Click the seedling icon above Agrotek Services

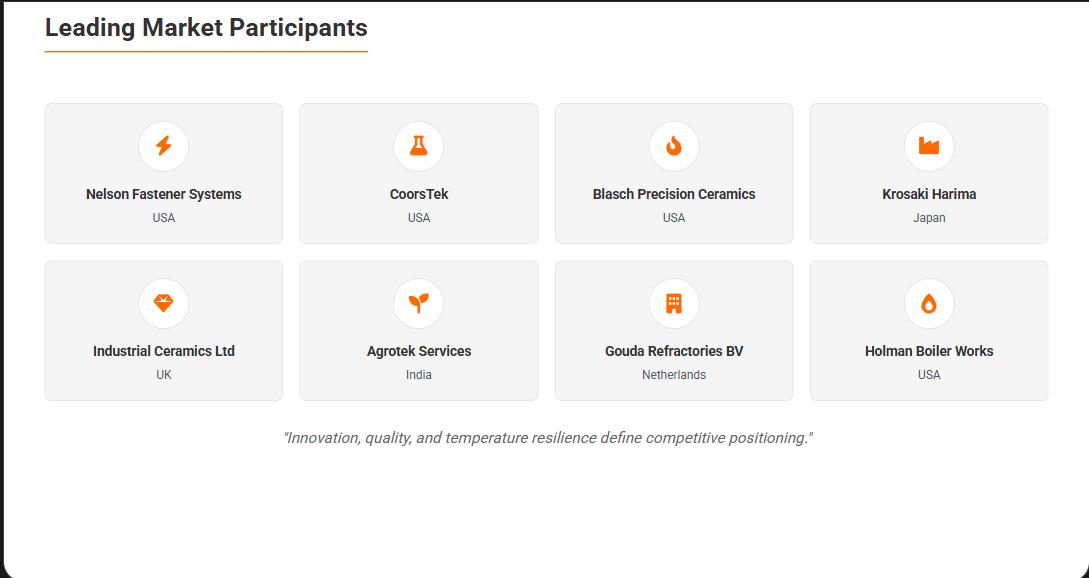[x=419, y=303]
